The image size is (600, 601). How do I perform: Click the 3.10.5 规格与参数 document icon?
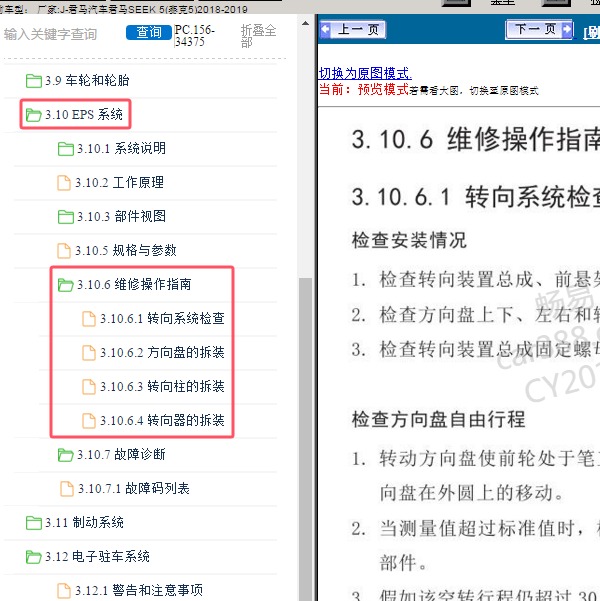tap(64, 251)
